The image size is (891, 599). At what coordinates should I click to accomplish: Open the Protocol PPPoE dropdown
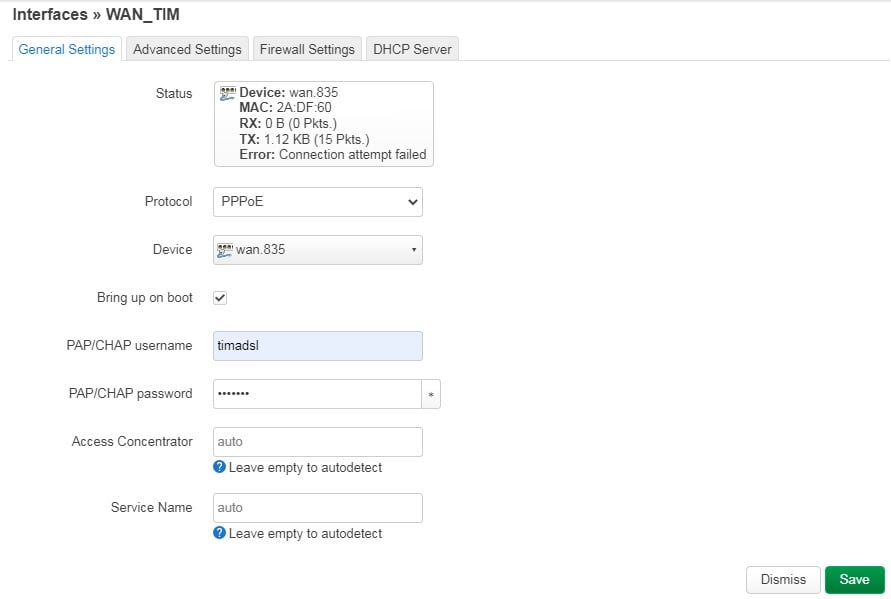[x=318, y=202]
